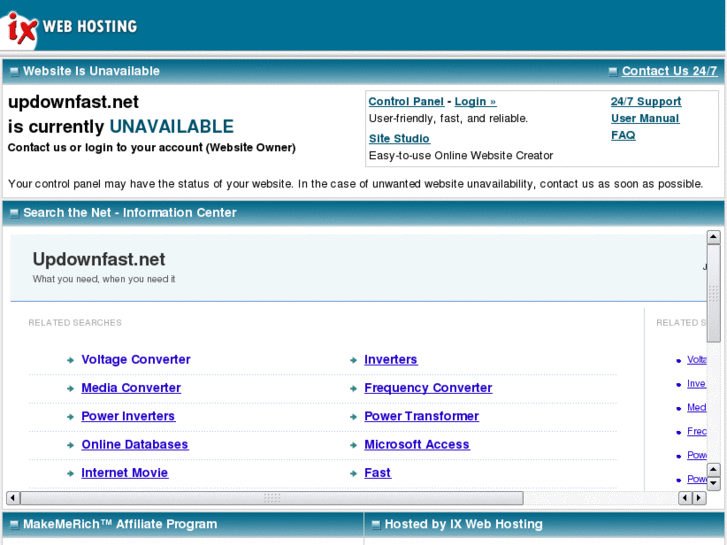Click the Search the Net - Information Center header

[130, 212]
